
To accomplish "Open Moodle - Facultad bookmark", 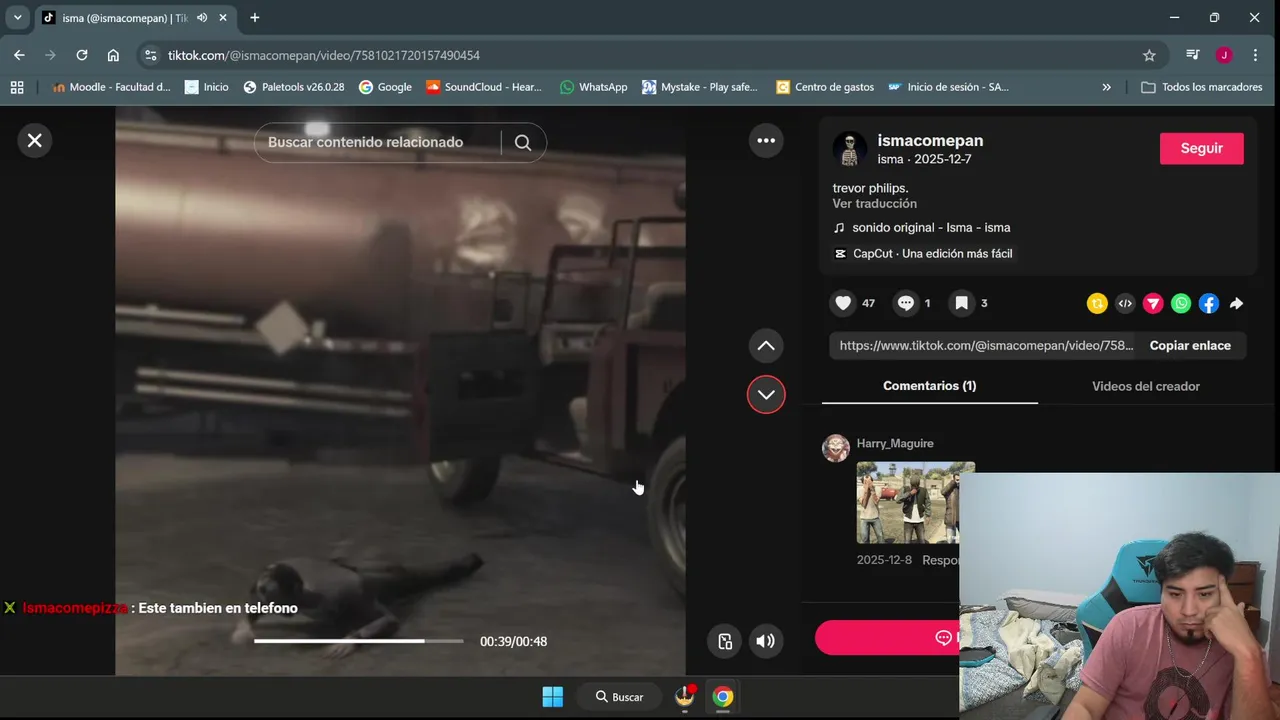I will click(111, 87).
